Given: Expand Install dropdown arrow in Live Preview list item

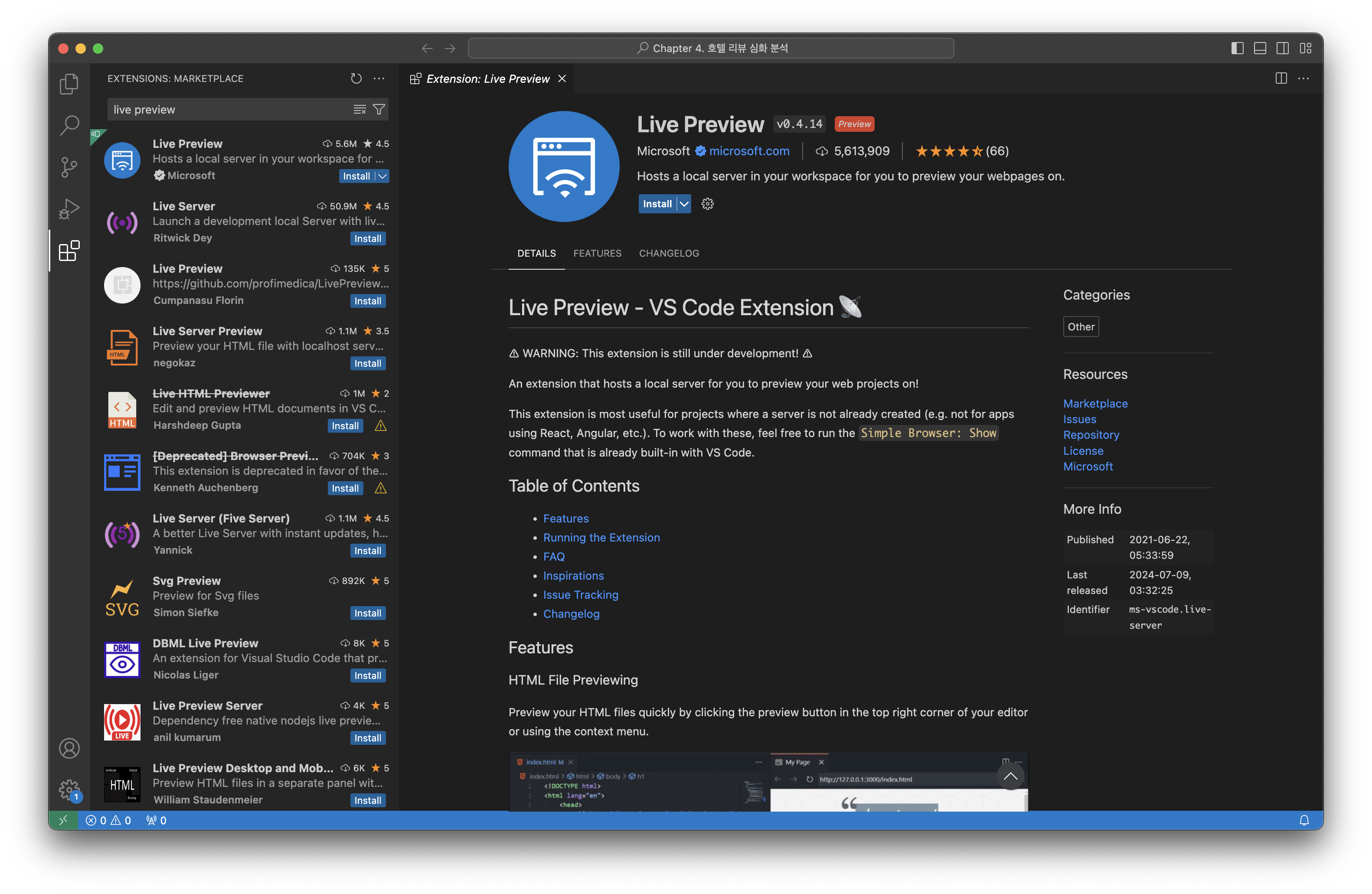Looking at the screenshot, I should coord(382,176).
